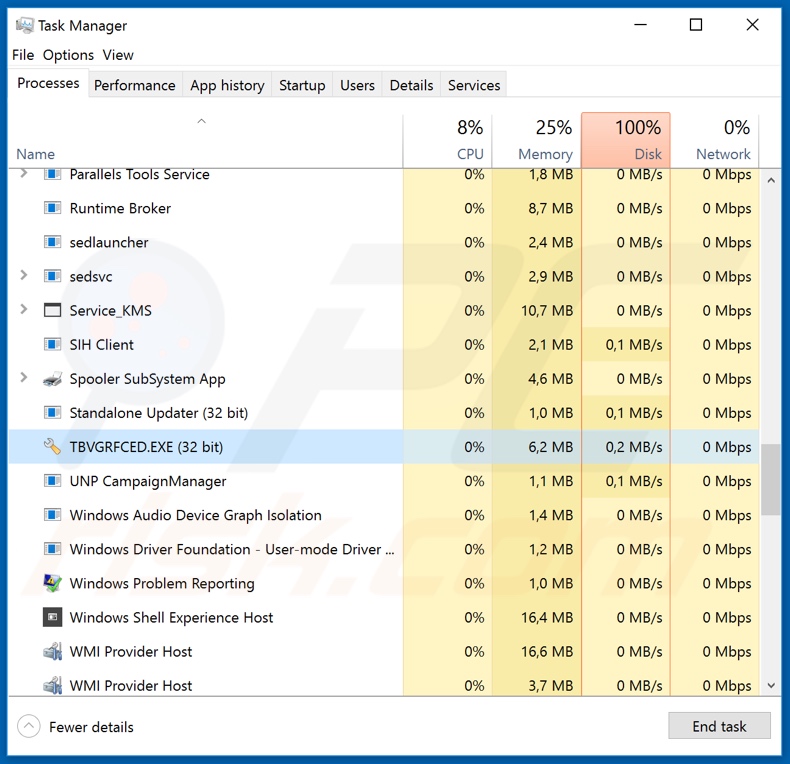Click the scrollbar down arrow
This screenshot has width=790, height=764.
click(x=771, y=685)
